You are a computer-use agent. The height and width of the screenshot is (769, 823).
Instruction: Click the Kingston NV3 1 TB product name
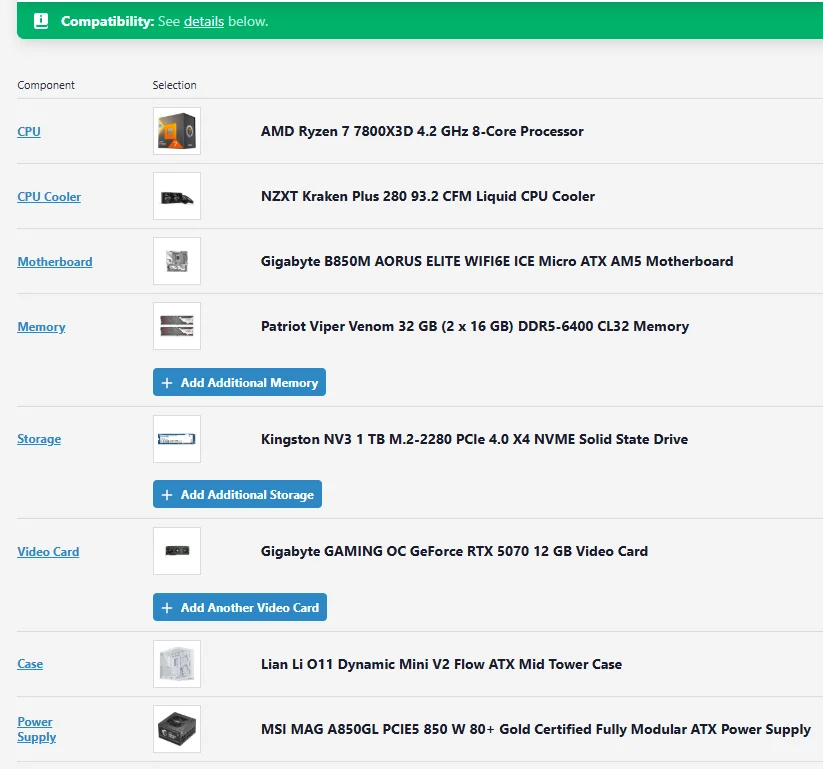(474, 439)
